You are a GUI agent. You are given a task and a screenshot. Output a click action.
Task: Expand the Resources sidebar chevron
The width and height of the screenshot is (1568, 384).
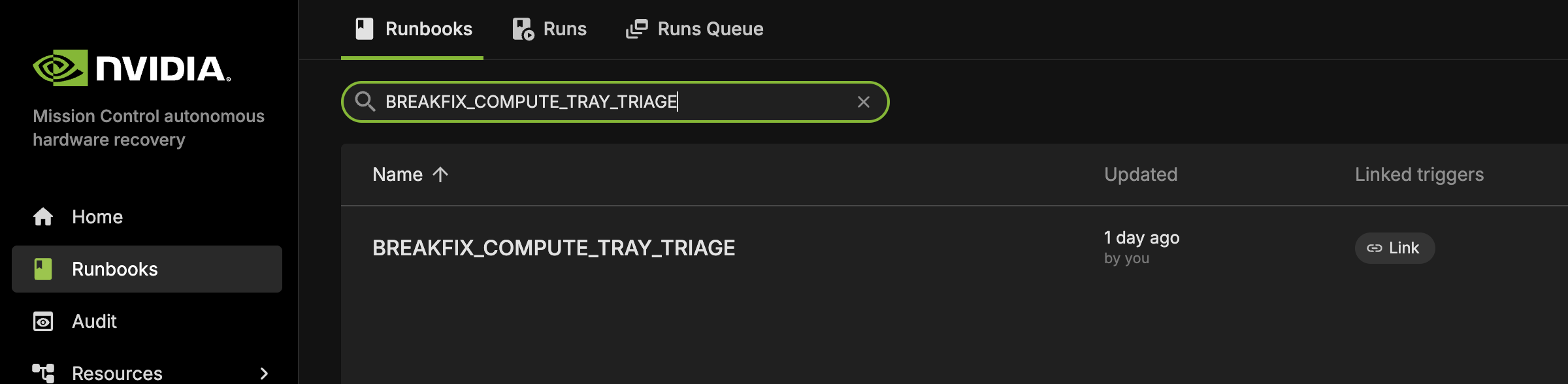pos(264,374)
